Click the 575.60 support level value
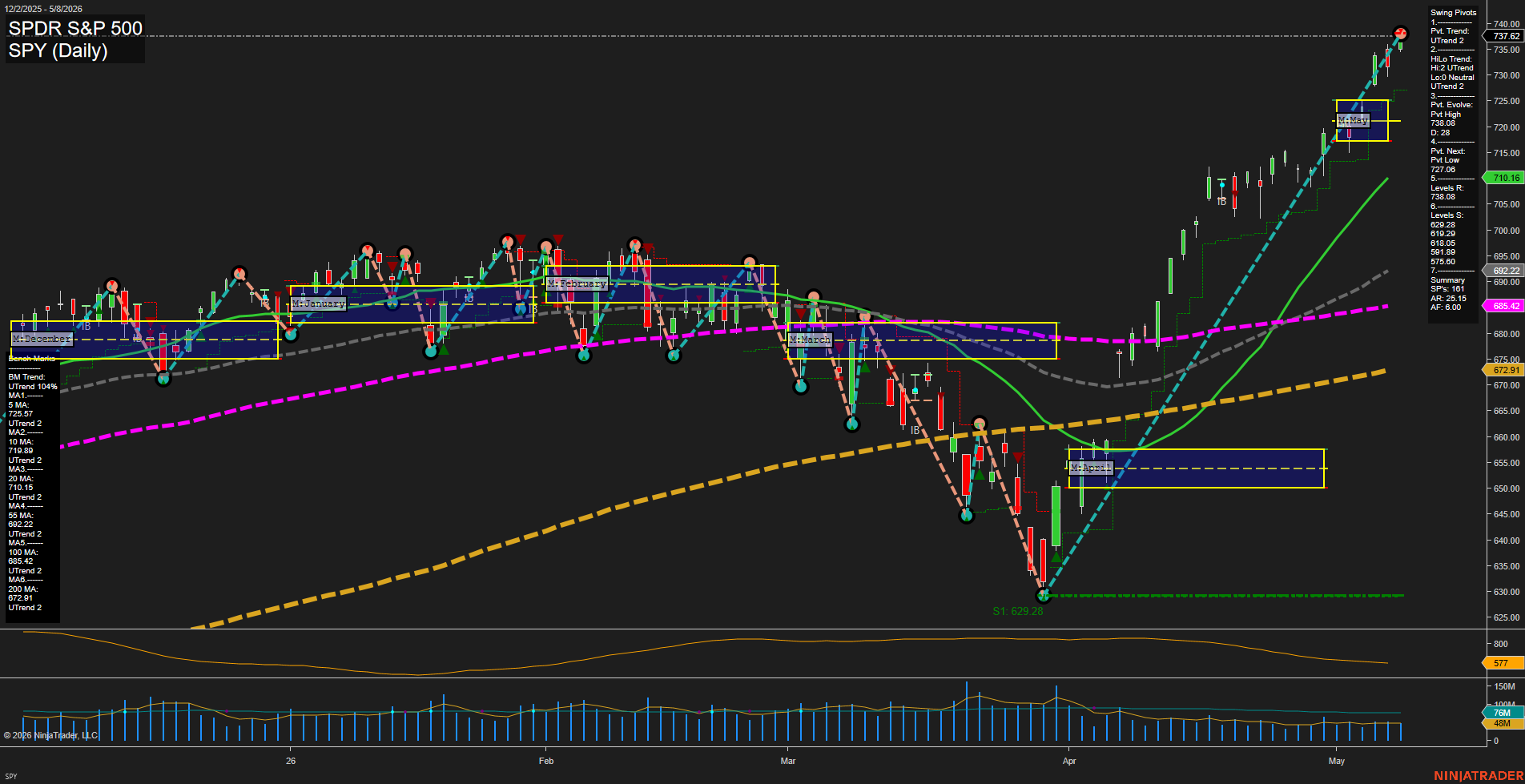Viewport: 1525px width, 784px height. [x=1443, y=262]
